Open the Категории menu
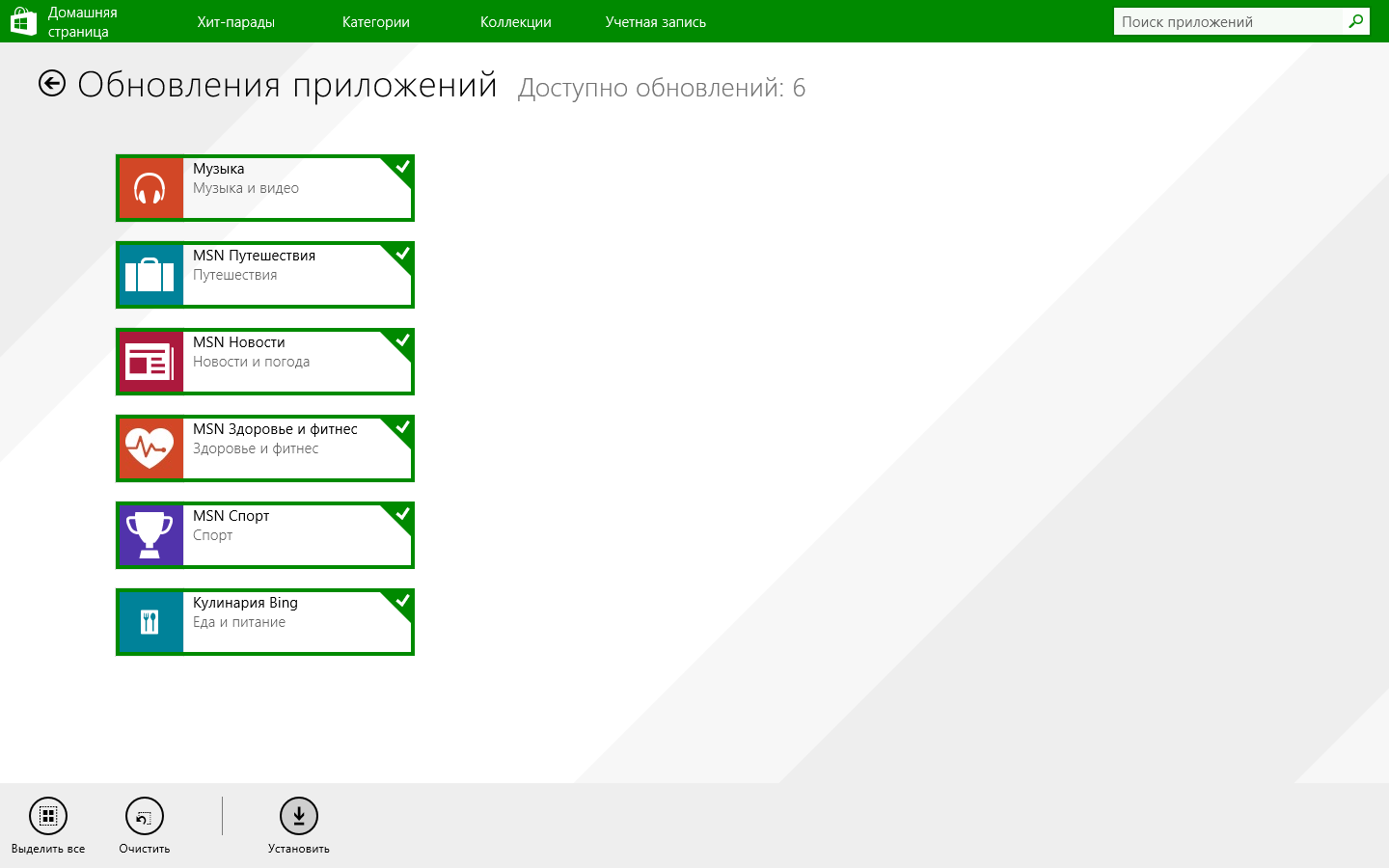 coord(376,22)
